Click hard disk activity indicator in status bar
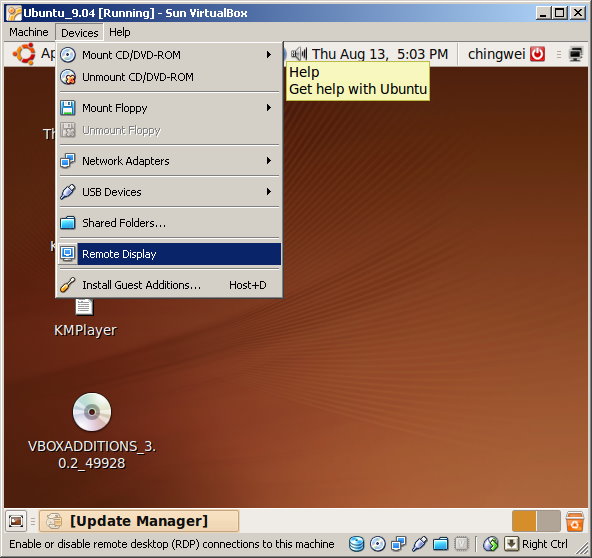The image size is (592, 558). [x=356, y=544]
